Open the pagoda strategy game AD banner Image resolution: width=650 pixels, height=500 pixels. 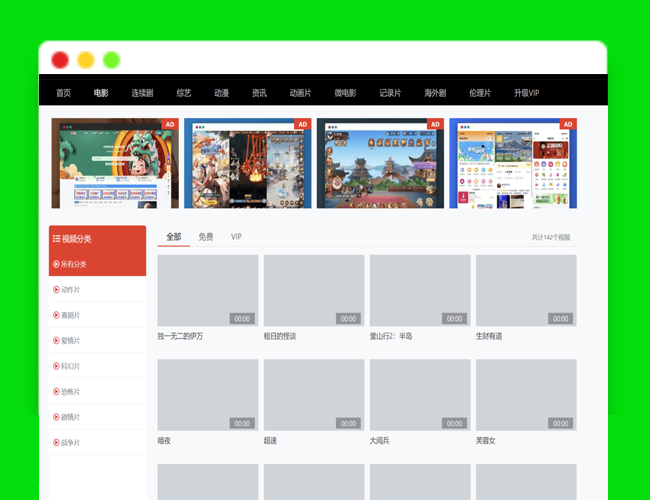tap(381, 163)
